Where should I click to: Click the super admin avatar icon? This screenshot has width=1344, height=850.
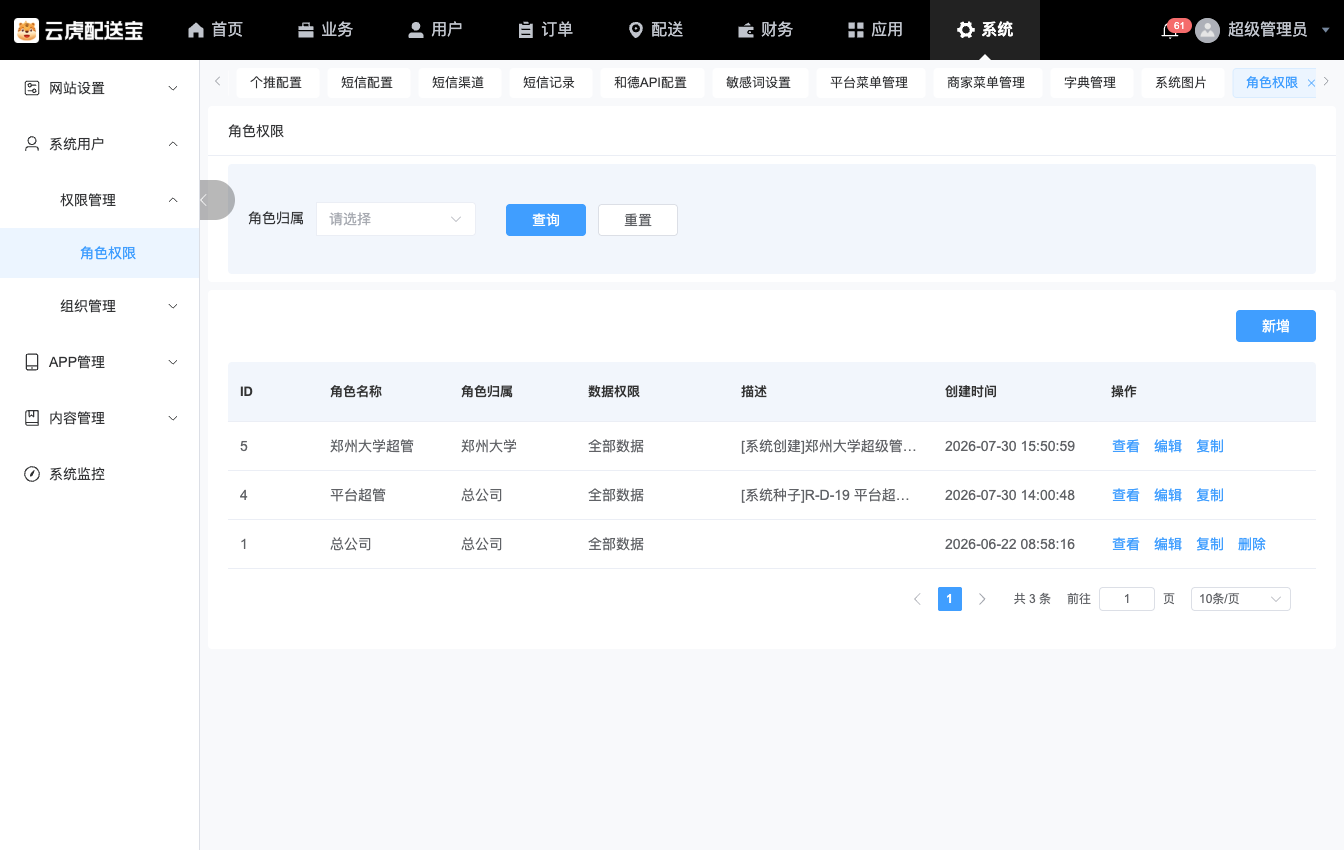click(1208, 30)
